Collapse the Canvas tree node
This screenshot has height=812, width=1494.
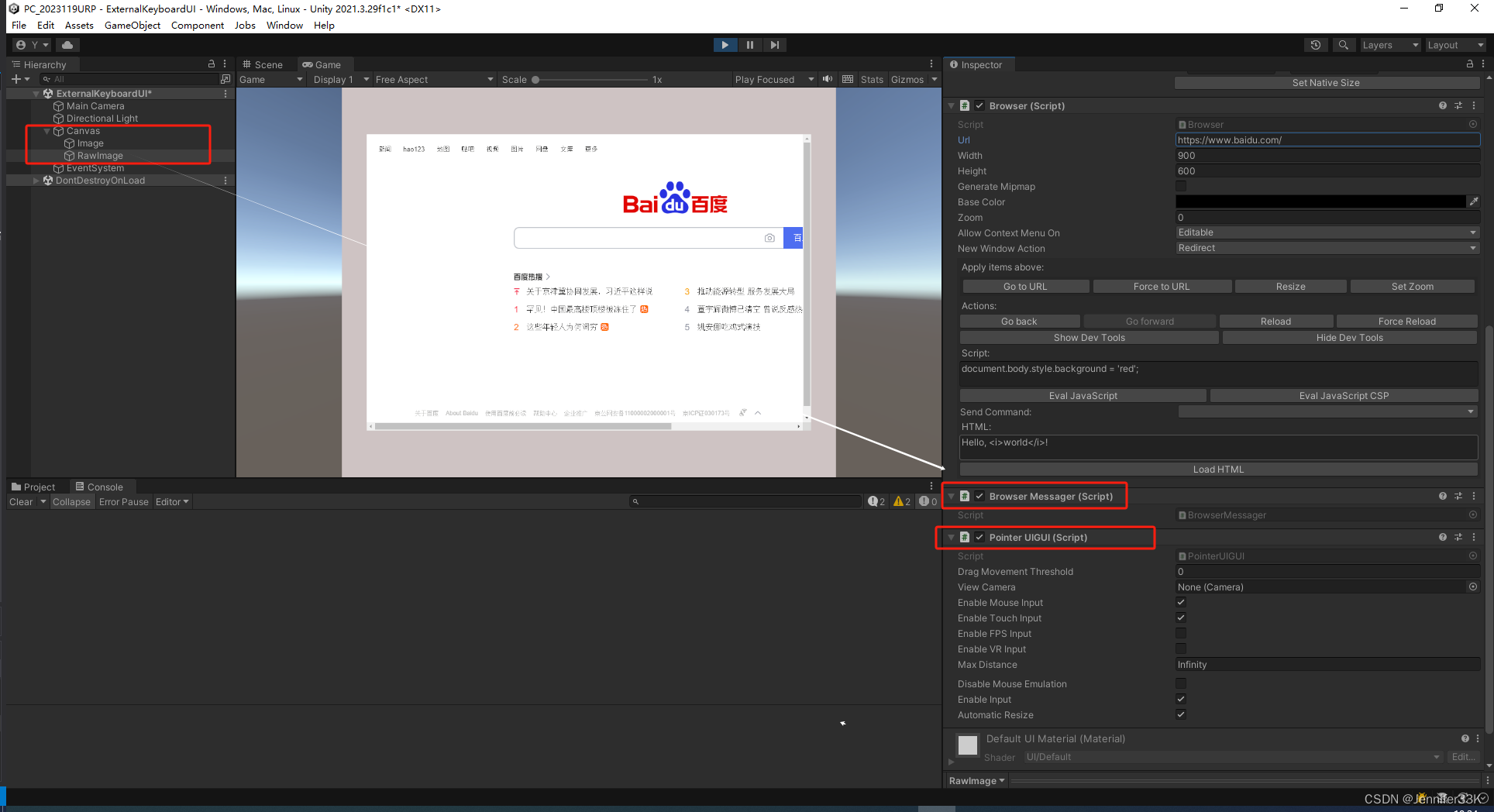tap(46, 131)
